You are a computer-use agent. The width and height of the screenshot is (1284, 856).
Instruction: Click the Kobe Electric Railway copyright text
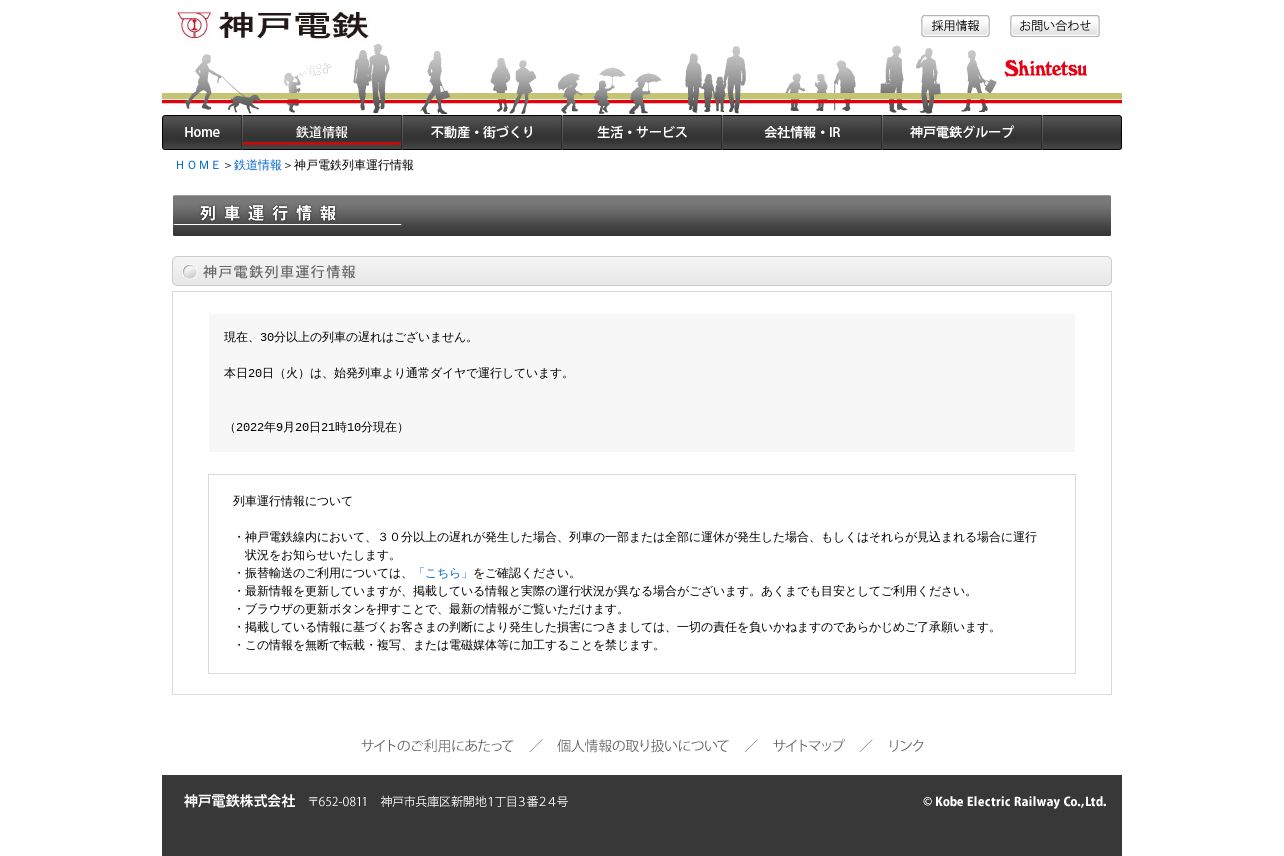click(1014, 801)
